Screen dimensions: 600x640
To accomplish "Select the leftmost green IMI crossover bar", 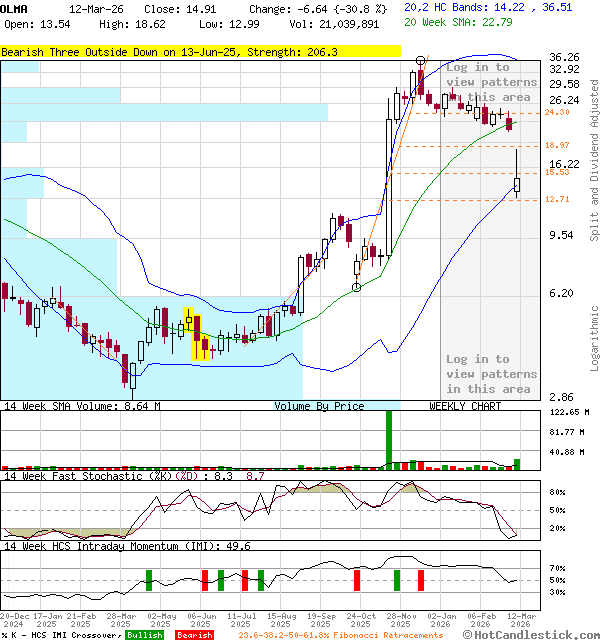I will pyautogui.click(x=149, y=579).
